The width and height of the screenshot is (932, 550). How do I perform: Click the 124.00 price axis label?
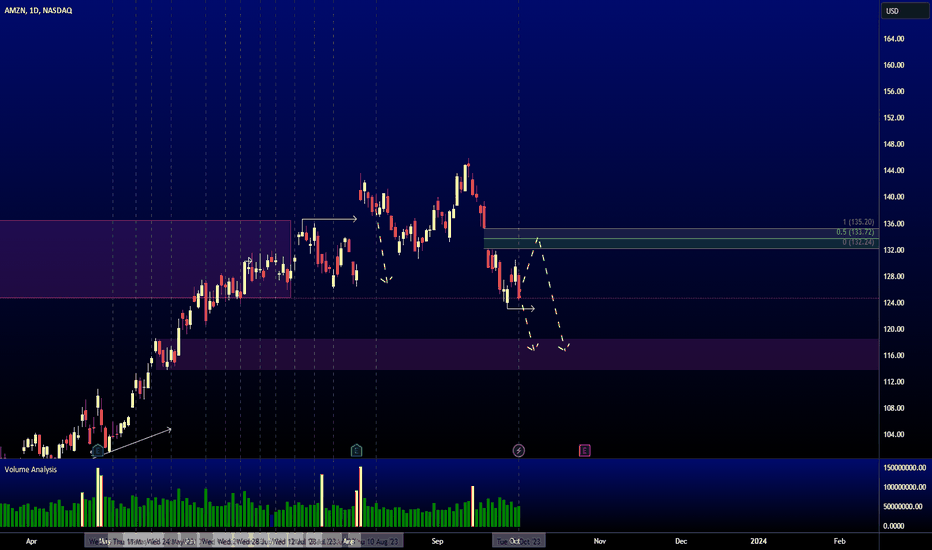pyautogui.click(x=893, y=303)
